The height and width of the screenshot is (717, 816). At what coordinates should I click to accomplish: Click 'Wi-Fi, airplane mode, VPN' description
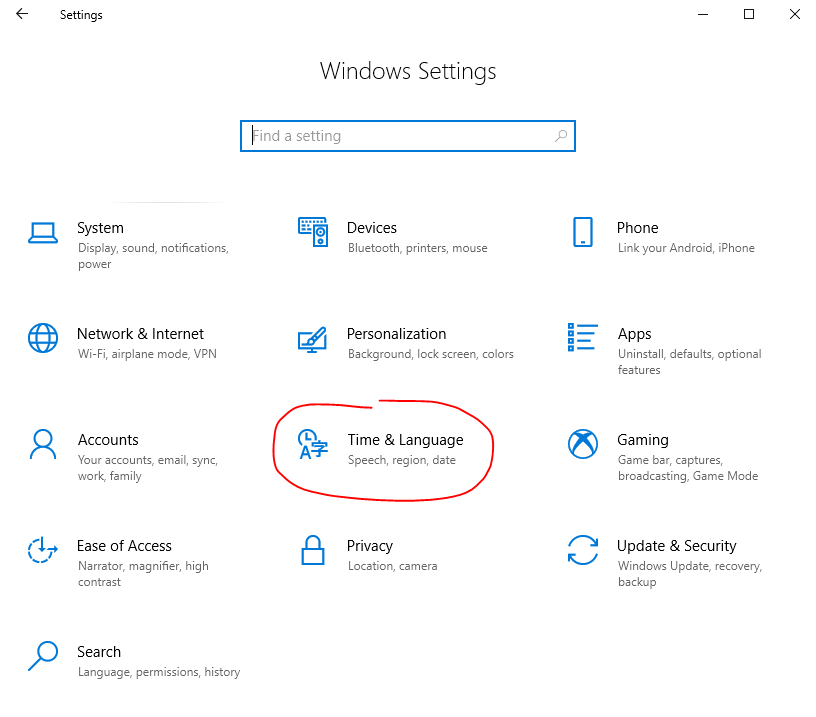click(x=147, y=354)
